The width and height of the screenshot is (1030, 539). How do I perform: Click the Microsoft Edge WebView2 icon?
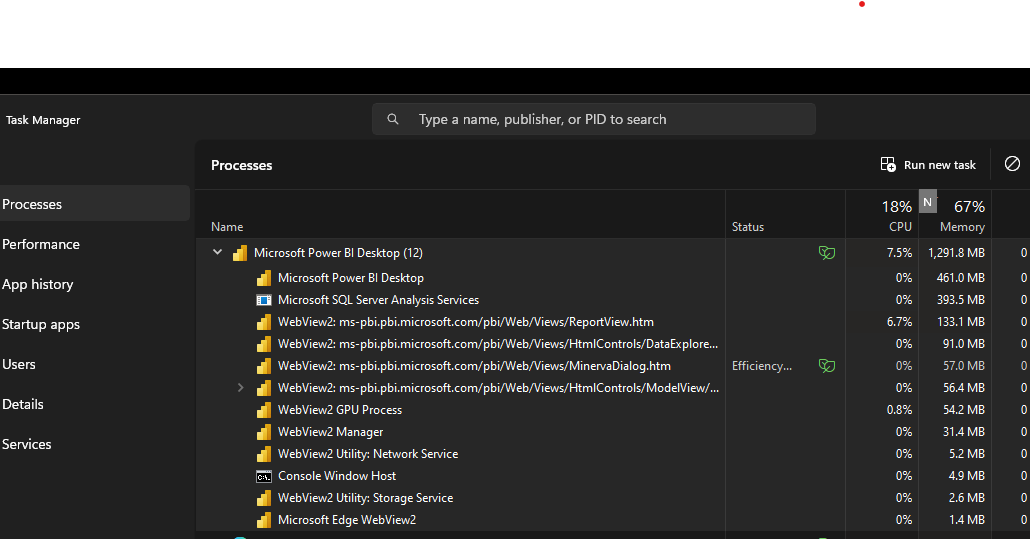[263, 520]
